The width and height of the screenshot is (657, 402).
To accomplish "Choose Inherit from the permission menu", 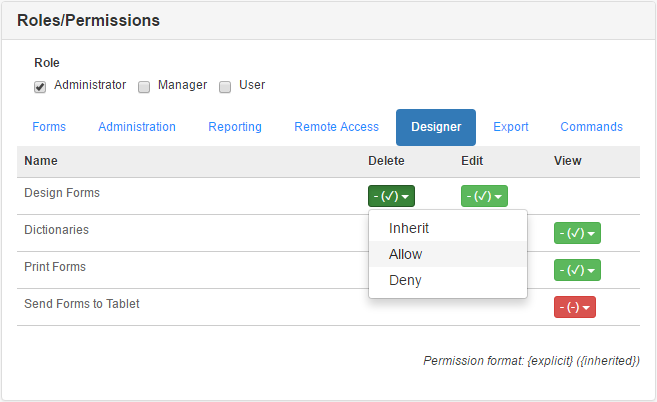I will pos(409,228).
